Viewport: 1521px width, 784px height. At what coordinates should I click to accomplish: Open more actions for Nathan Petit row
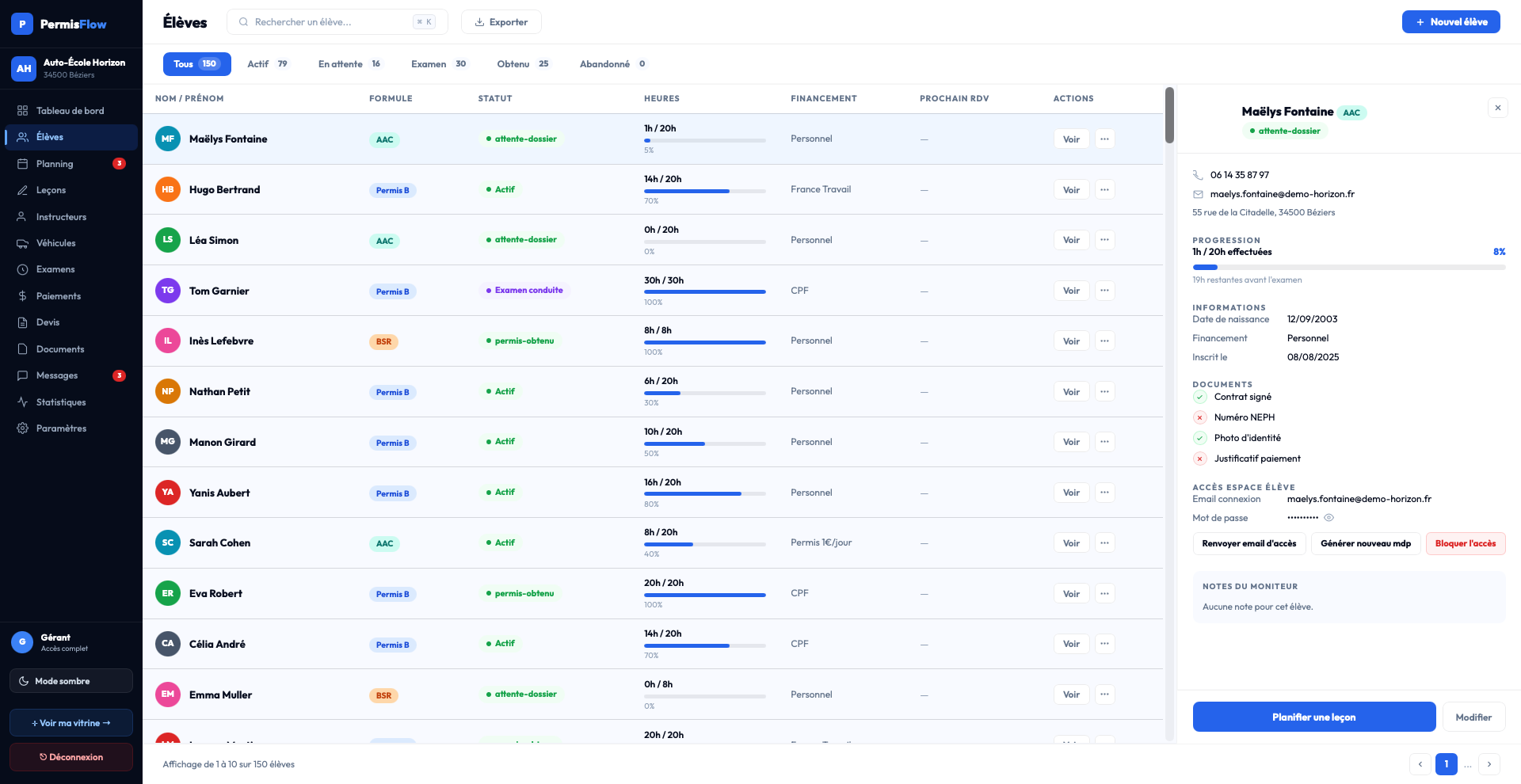pos(1104,391)
